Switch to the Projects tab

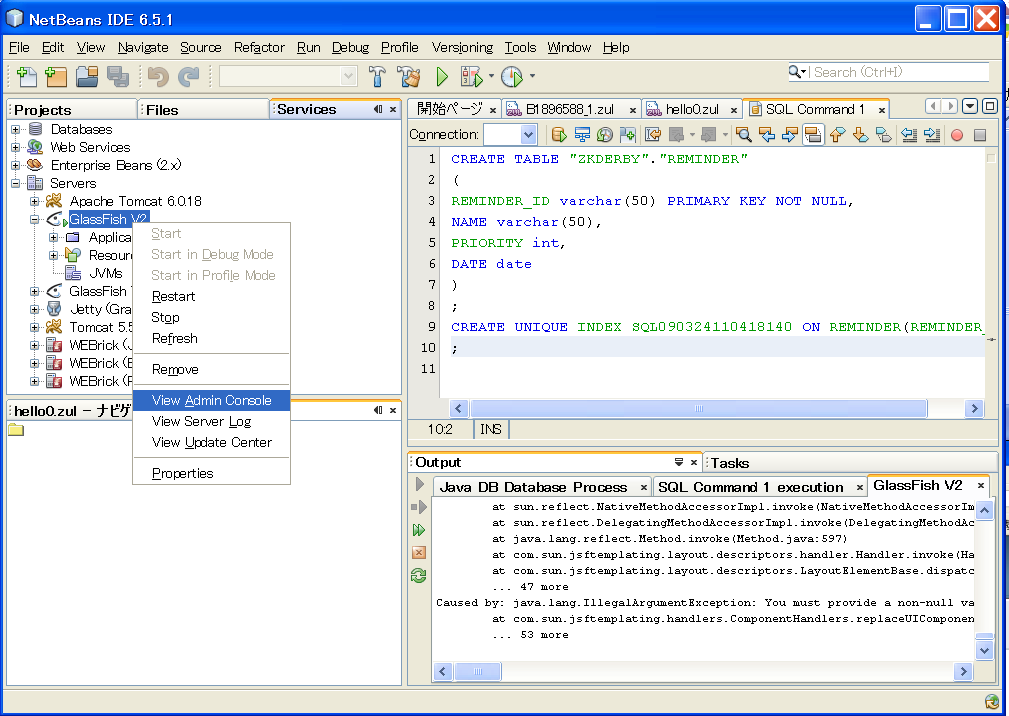(x=72, y=110)
